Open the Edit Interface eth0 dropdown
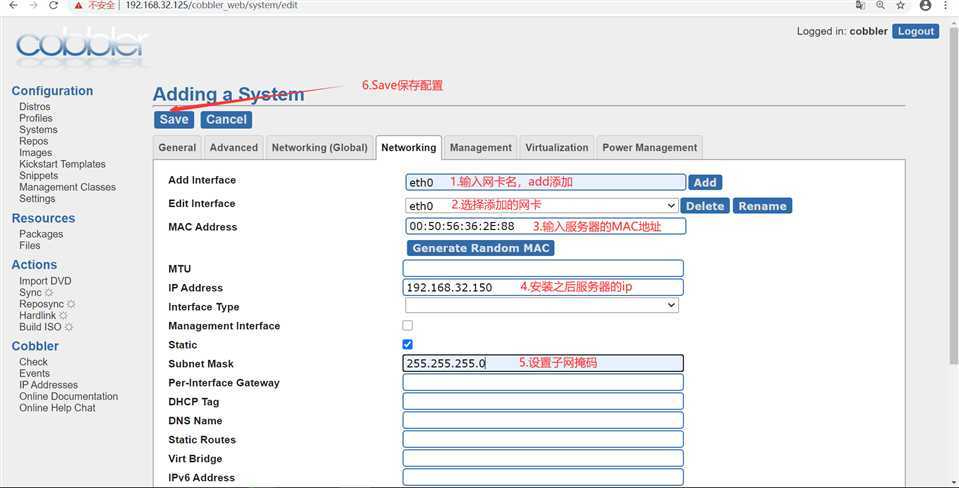 [x=541, y=205]
